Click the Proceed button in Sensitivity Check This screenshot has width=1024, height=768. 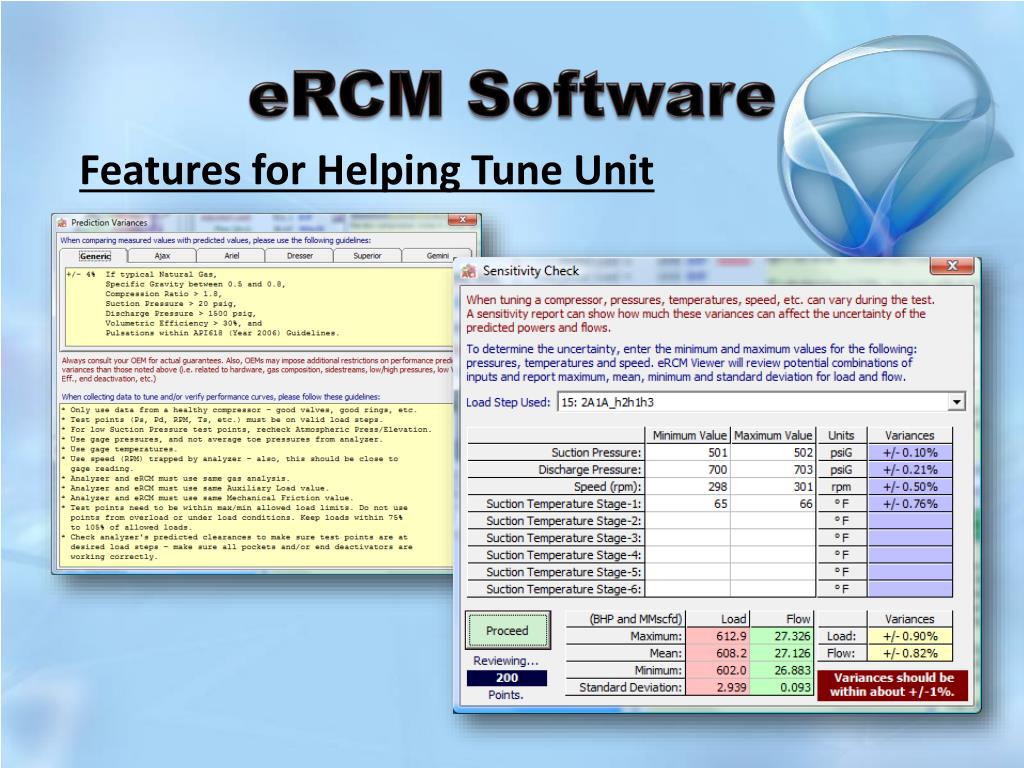pos(507,630)
